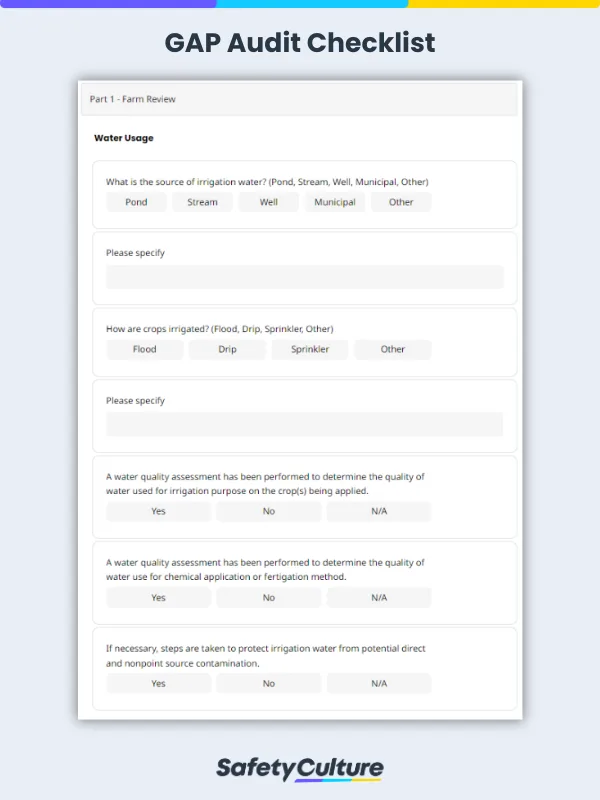600x800 pixels.
Task: Click the second Please specify input field
Action: (x=304, y=424)
